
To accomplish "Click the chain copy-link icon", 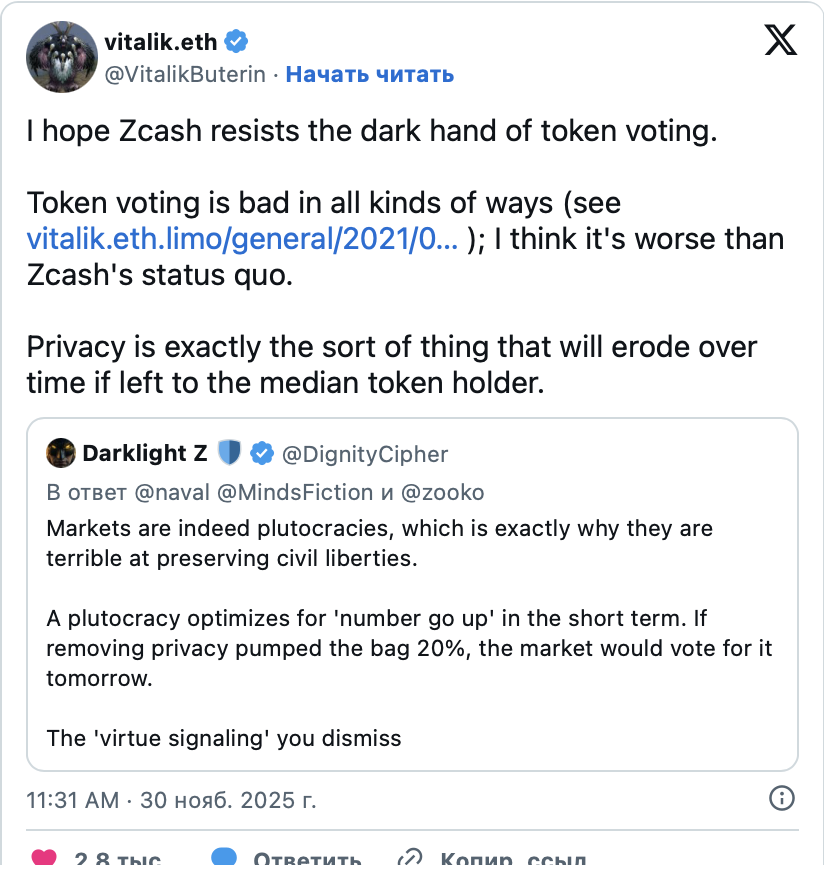I will coord(409,860).
